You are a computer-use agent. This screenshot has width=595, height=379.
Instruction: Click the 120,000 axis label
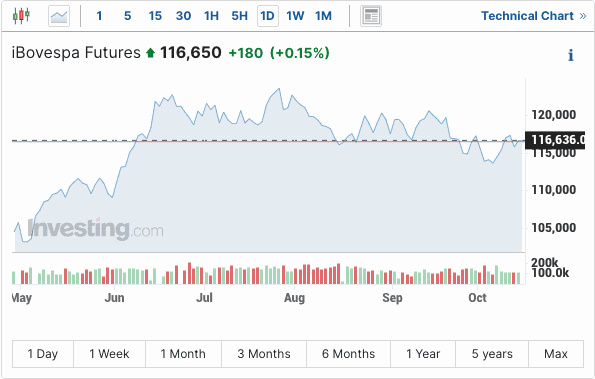[553, 115]
